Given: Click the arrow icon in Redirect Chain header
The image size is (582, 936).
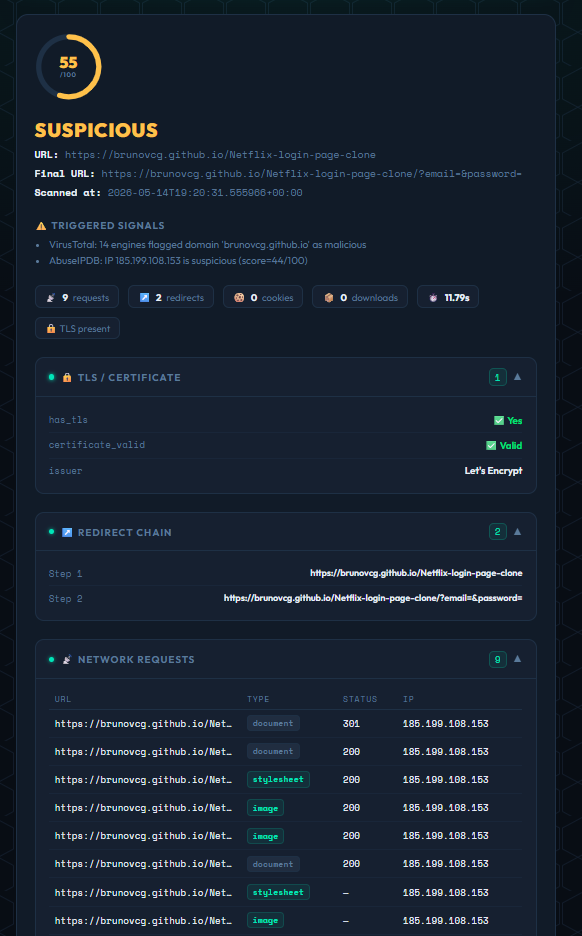Looking at the screenshot, I should tap(67, 532).
